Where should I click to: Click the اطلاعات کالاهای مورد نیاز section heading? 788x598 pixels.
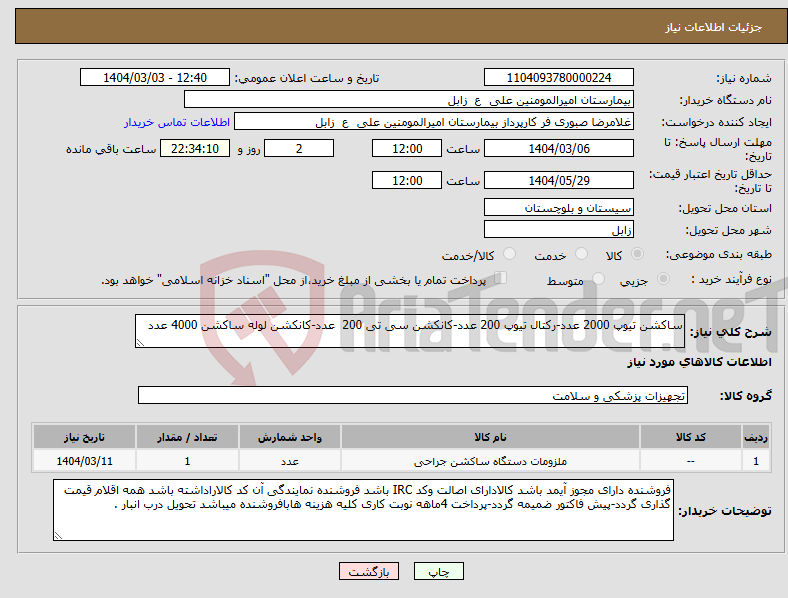pyautogui.click(x=699, y=362)
